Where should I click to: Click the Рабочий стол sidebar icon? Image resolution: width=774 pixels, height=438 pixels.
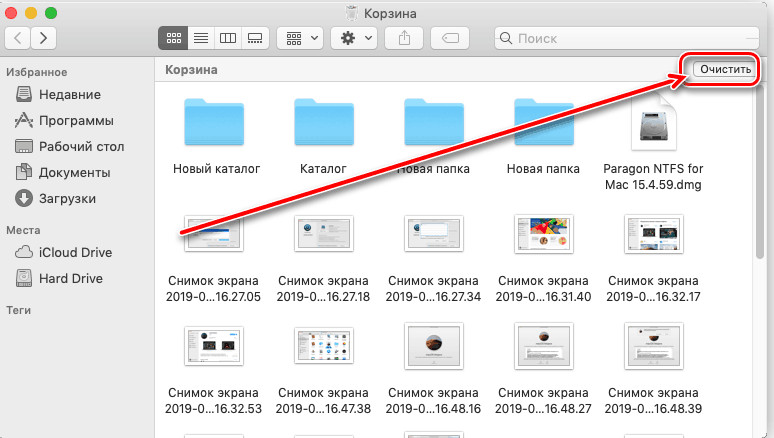click(24, 146)
